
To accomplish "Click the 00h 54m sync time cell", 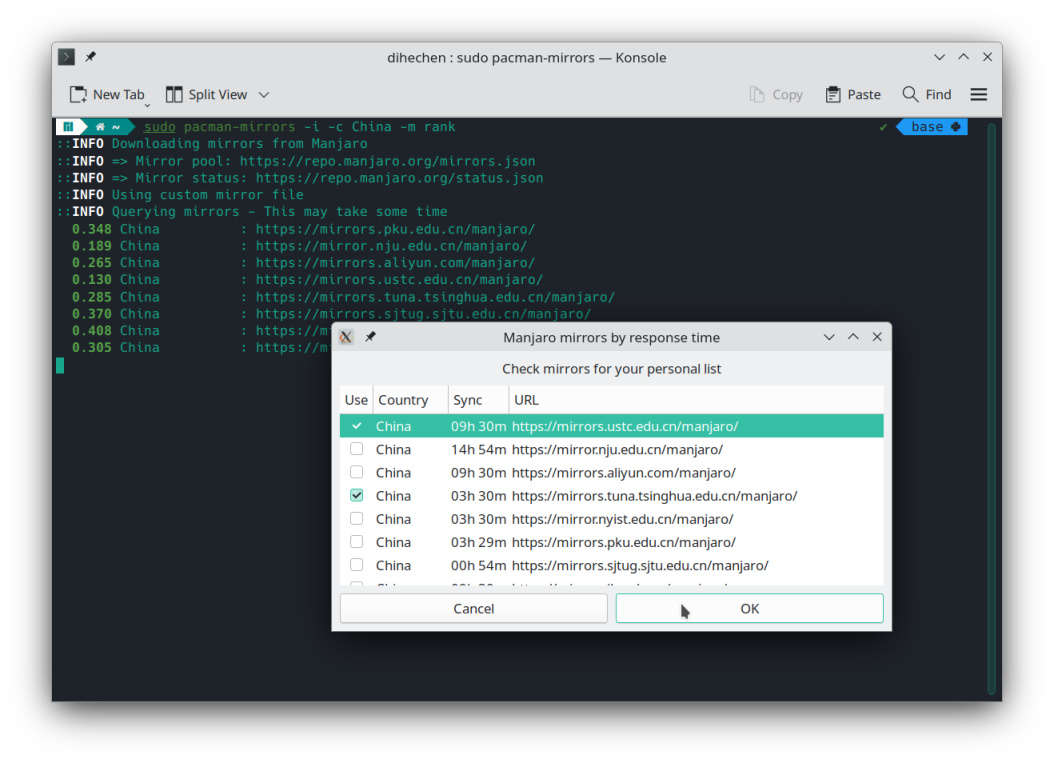I will tap(478, 565).
